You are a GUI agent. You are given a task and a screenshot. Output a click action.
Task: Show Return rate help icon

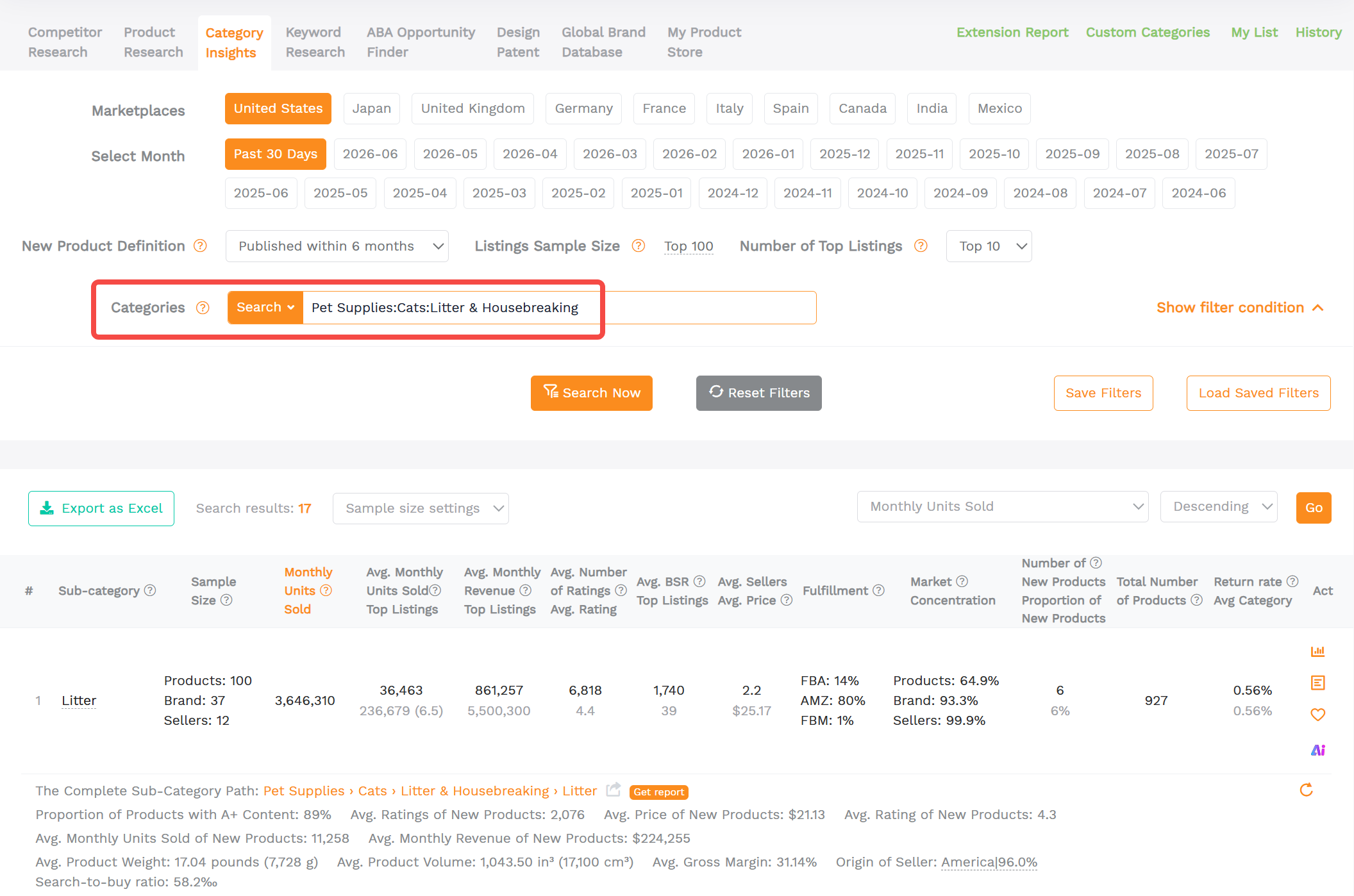1292,581
